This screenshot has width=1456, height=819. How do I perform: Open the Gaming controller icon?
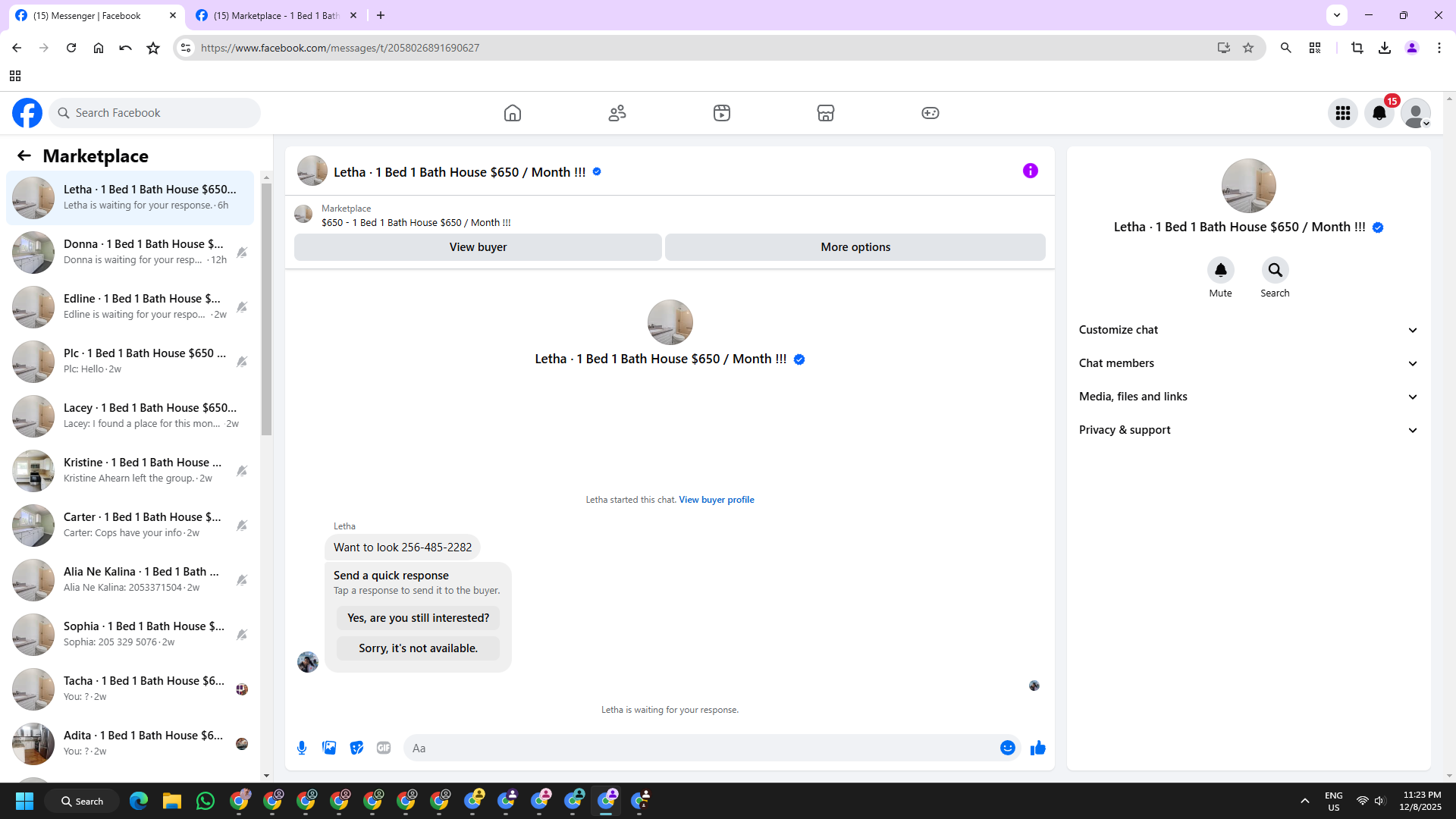[930, 113]
